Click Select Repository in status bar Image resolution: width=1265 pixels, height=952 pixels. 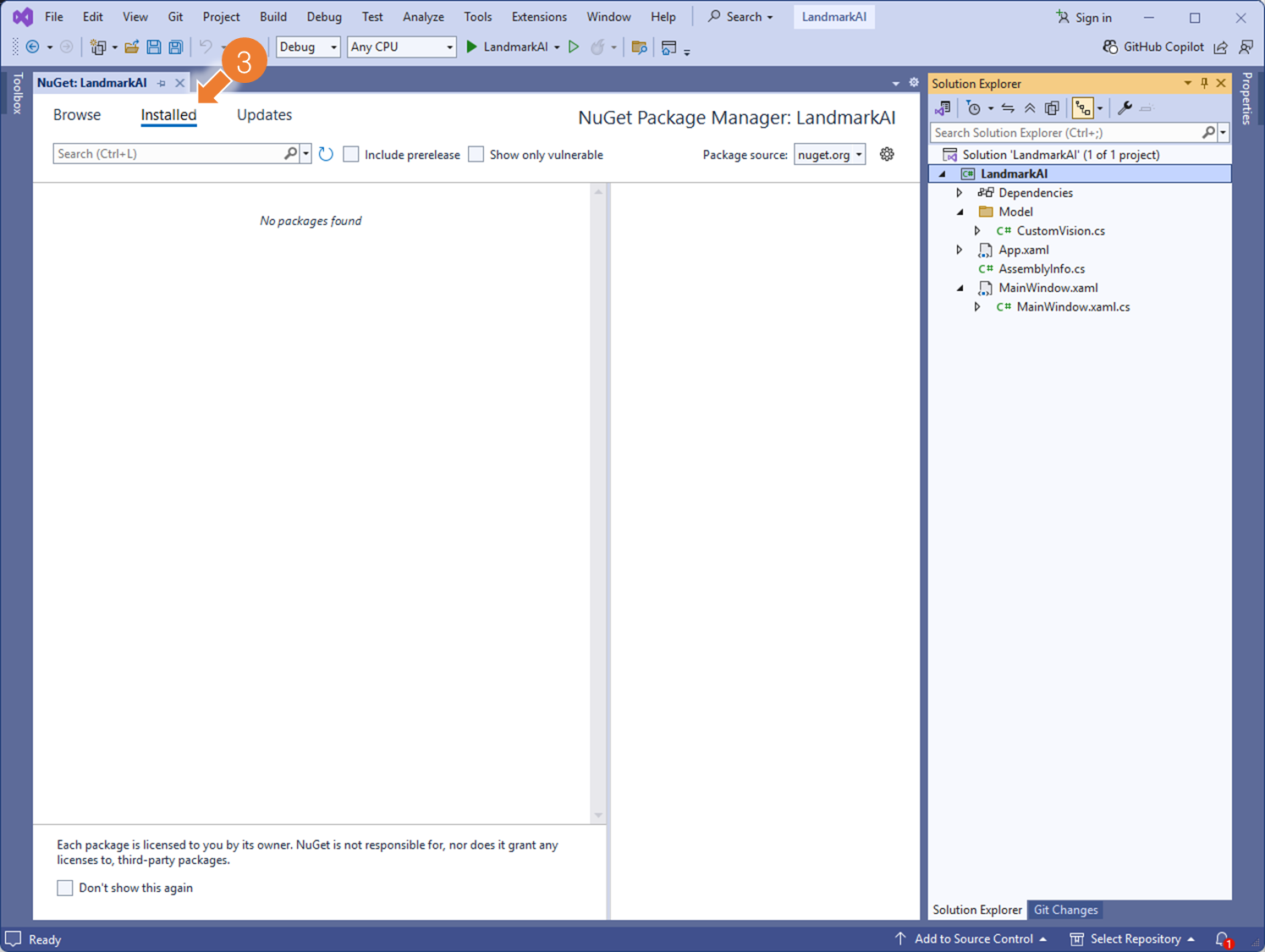(1132, 939)
